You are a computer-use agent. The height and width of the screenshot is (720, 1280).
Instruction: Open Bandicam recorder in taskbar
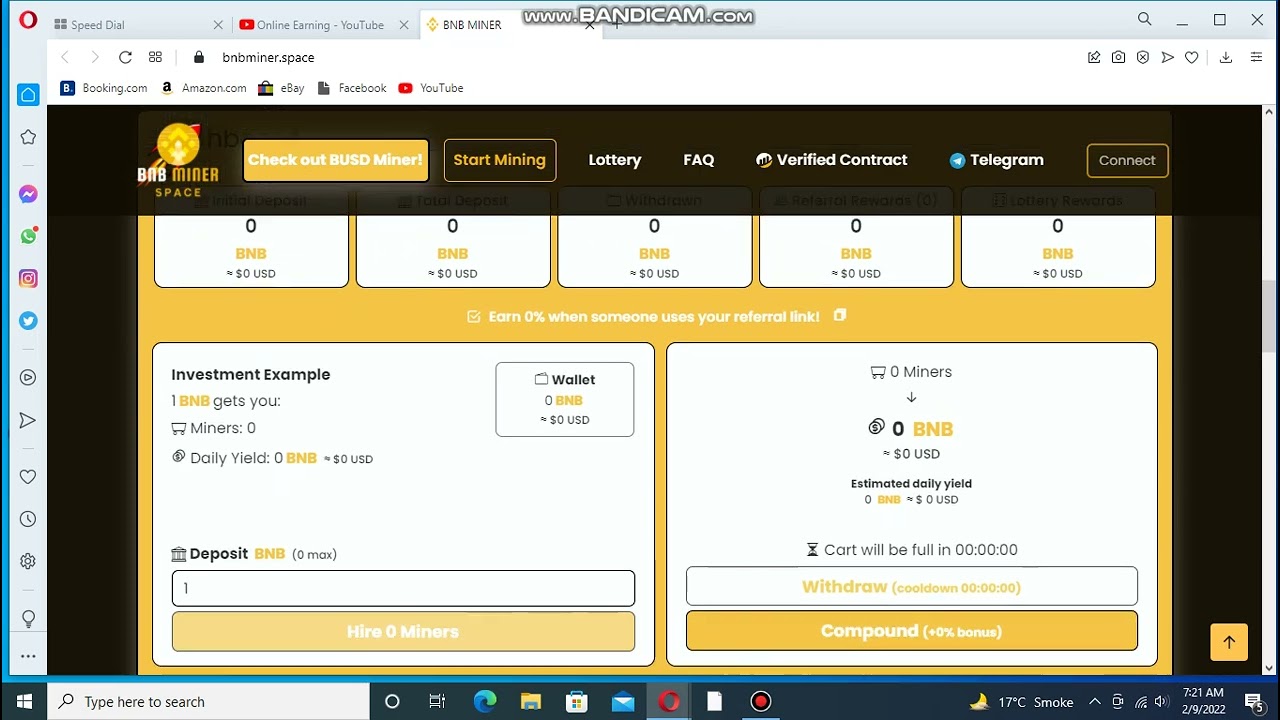coord(761,702)
